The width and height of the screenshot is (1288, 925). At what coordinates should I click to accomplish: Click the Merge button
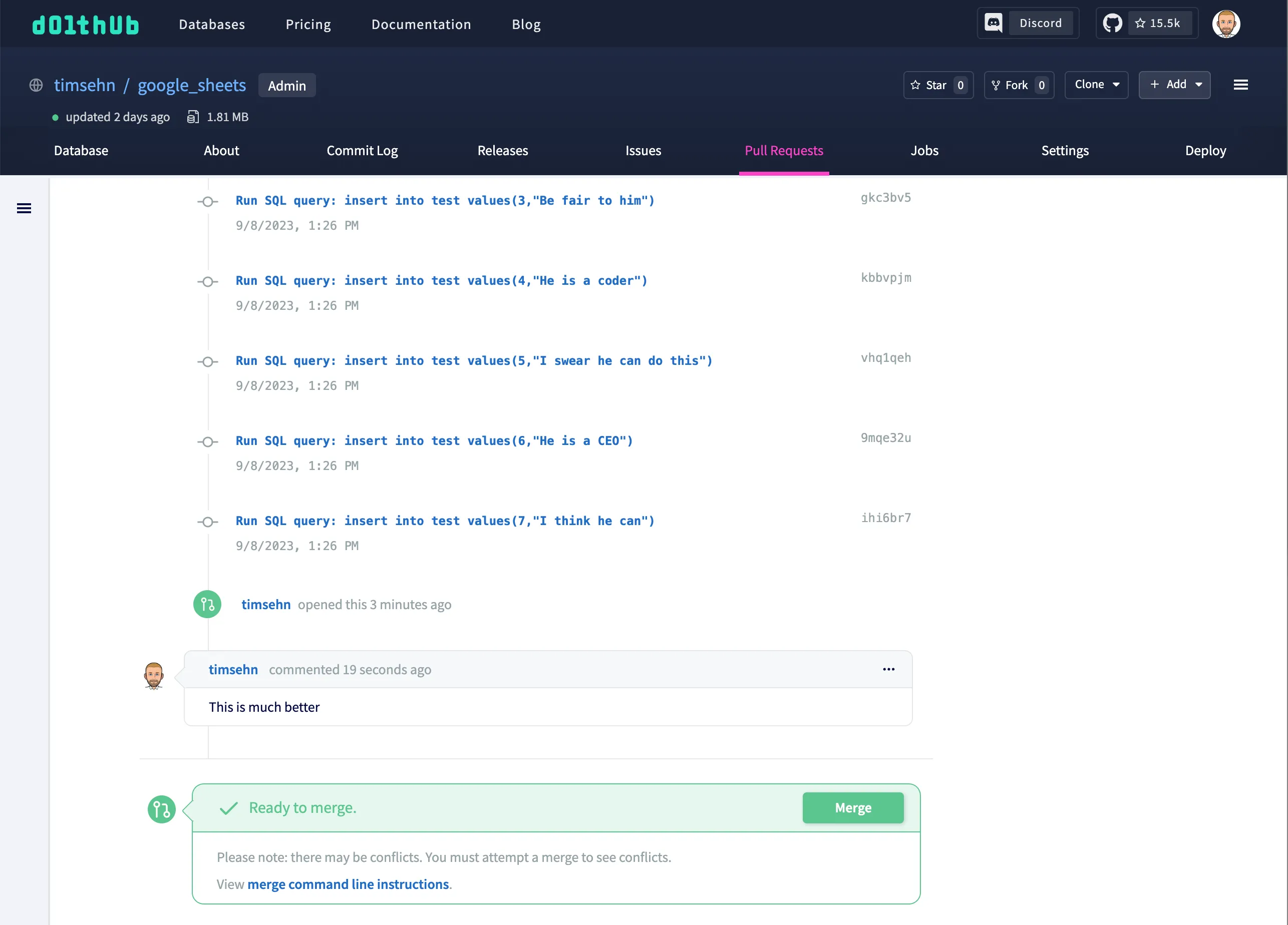[852, 807]
